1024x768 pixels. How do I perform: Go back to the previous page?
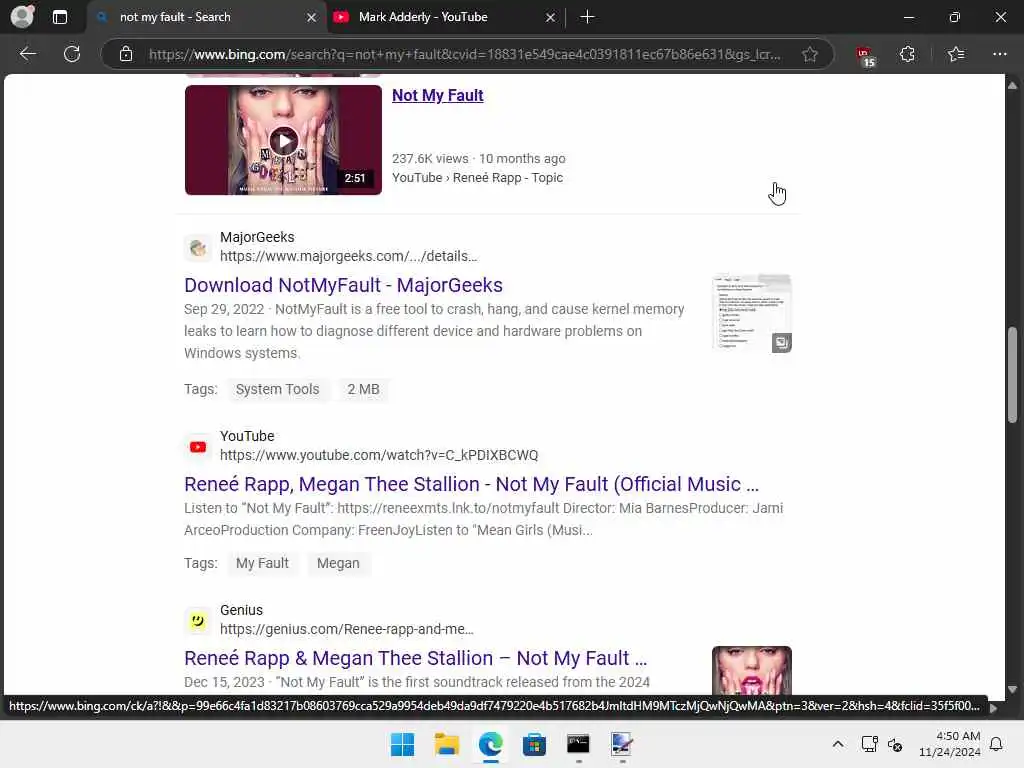pyautogui.click(x=27, y=54)
